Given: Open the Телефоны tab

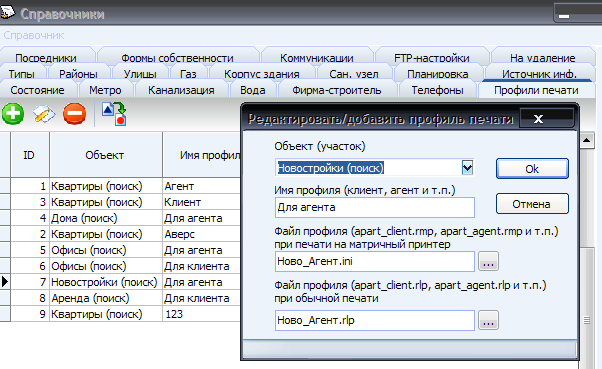Looking at the screenshot, I should (437, 90).
